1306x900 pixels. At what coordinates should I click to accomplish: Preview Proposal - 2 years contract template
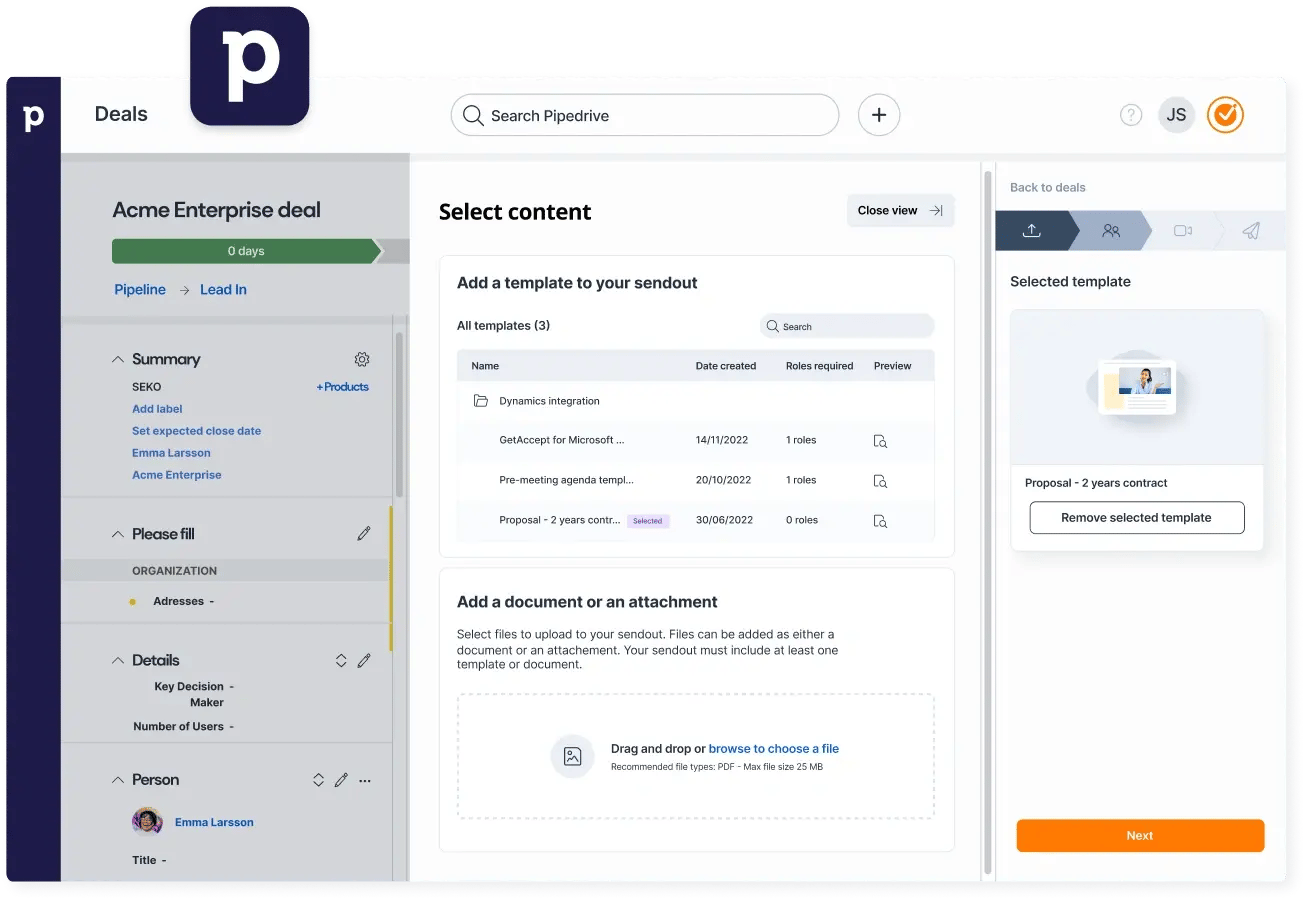pyautogui.click(x=880, y=521)
